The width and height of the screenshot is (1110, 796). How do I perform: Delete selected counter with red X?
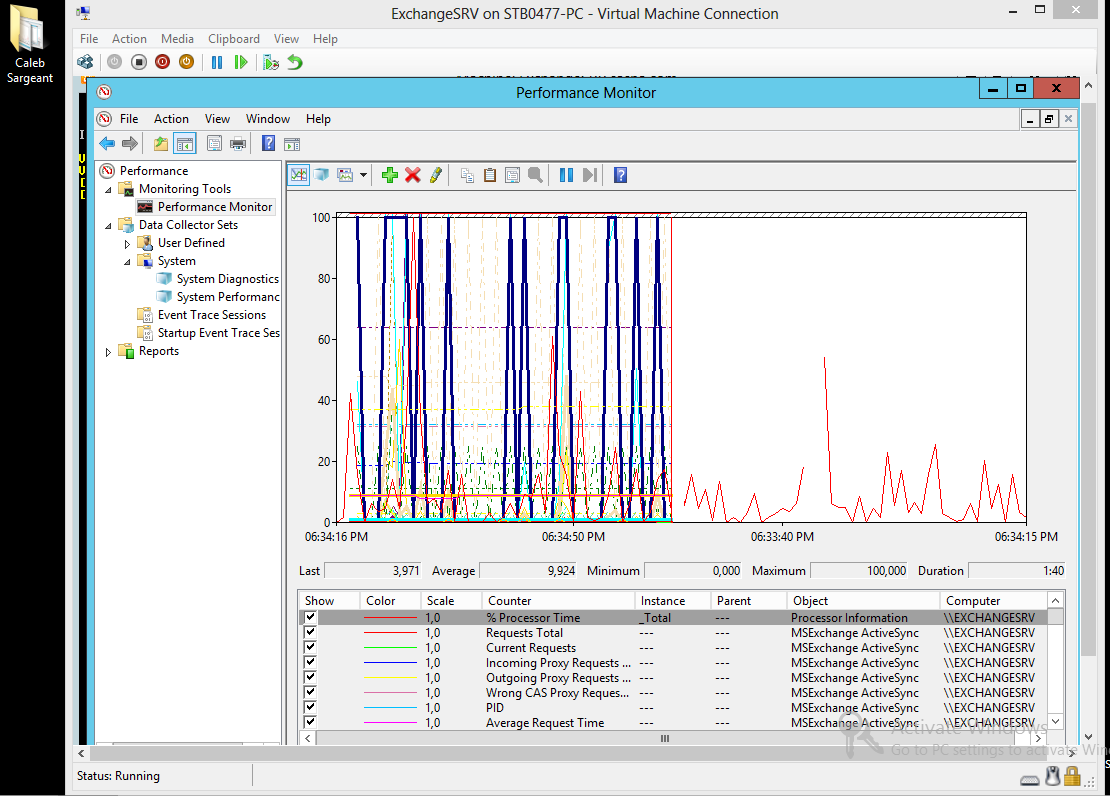413,175
